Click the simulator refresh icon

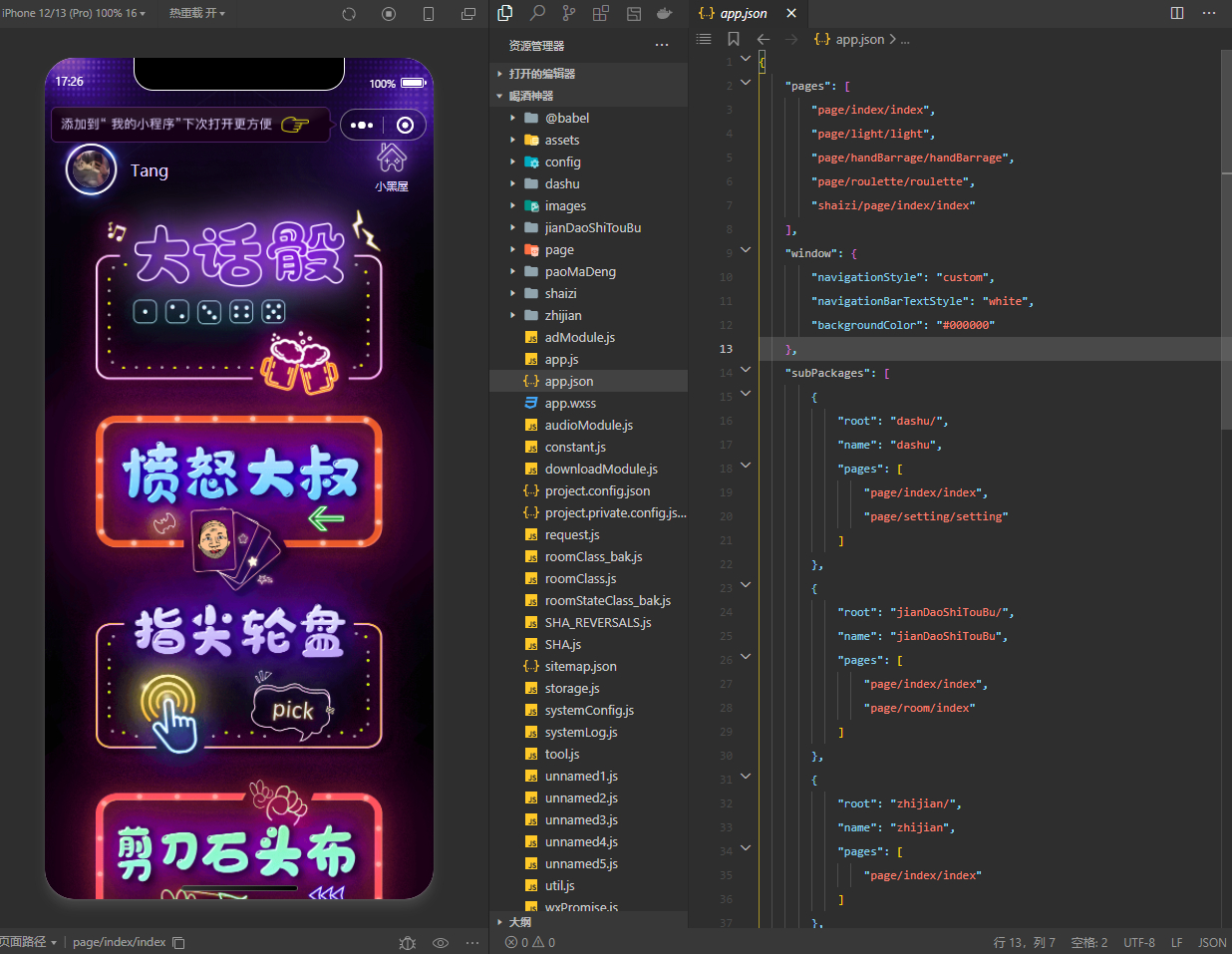point(349,14)
